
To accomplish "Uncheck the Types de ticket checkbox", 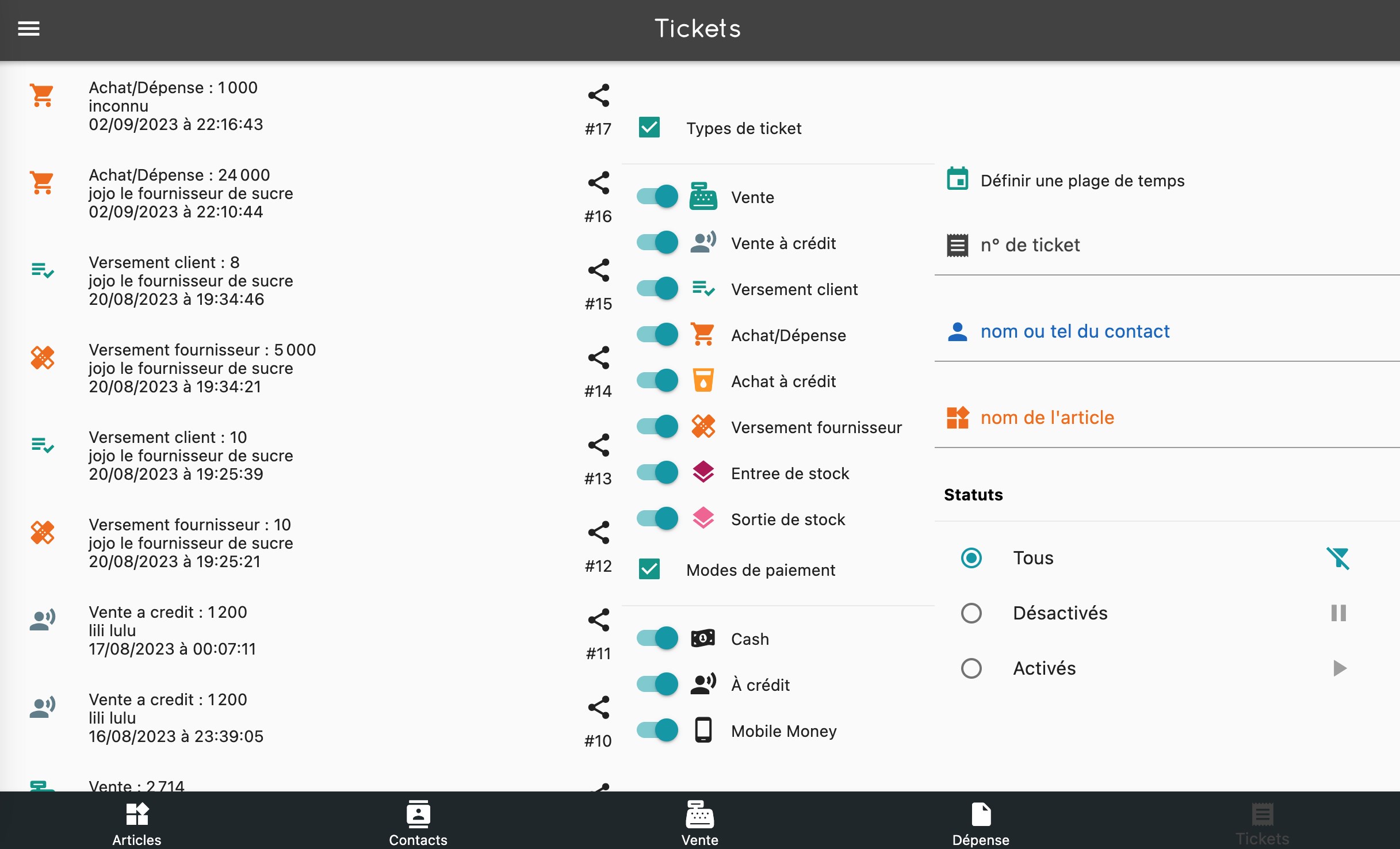I will click(649, 128).
